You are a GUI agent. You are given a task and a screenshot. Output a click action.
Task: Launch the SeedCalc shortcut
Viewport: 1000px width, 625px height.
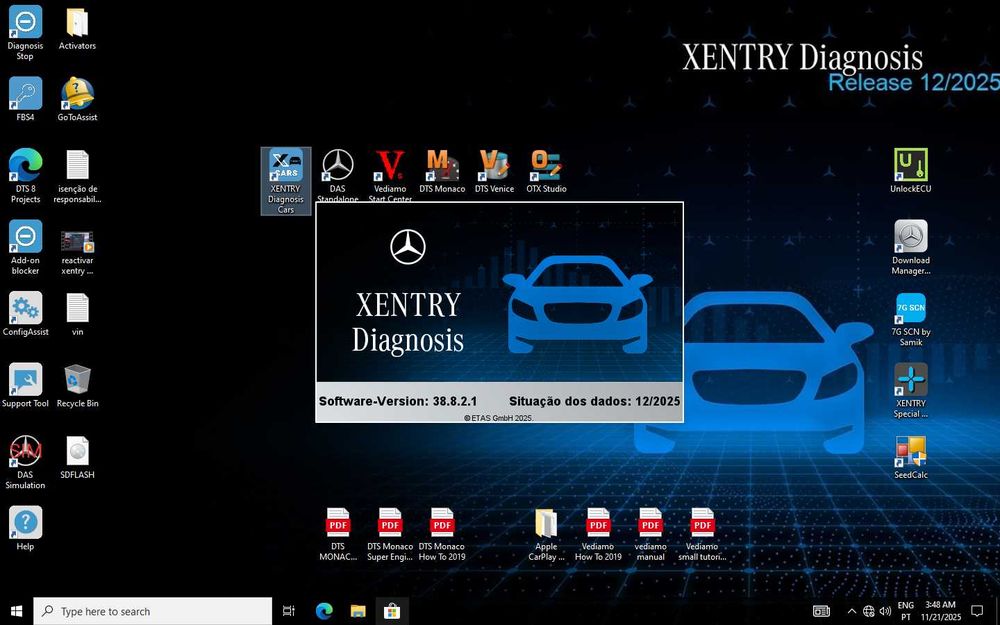[x=911, y=457]
